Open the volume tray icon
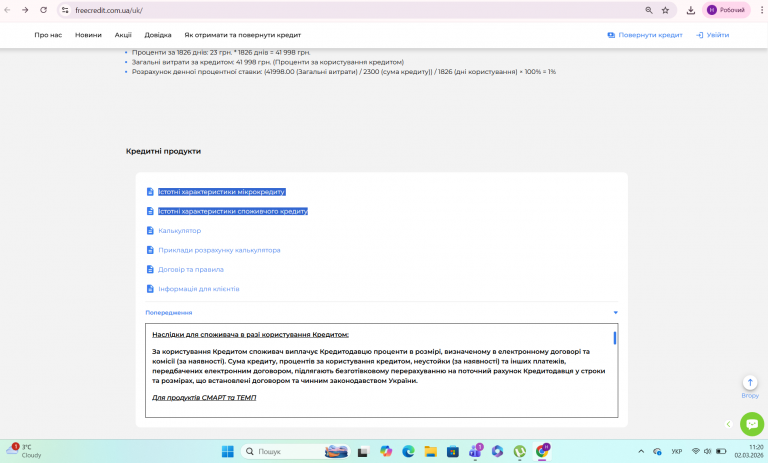Screen dimensions: 768x463 pos(707,451)
